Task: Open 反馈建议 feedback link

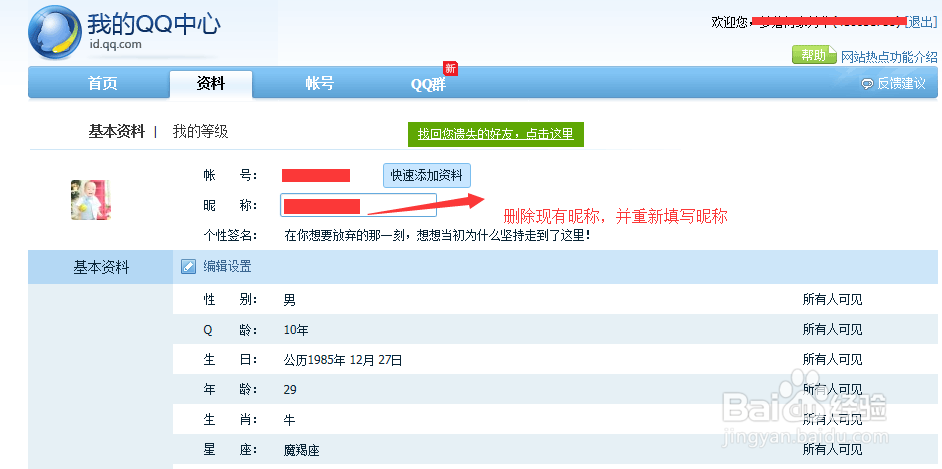Action: click(x=901, y=84)
